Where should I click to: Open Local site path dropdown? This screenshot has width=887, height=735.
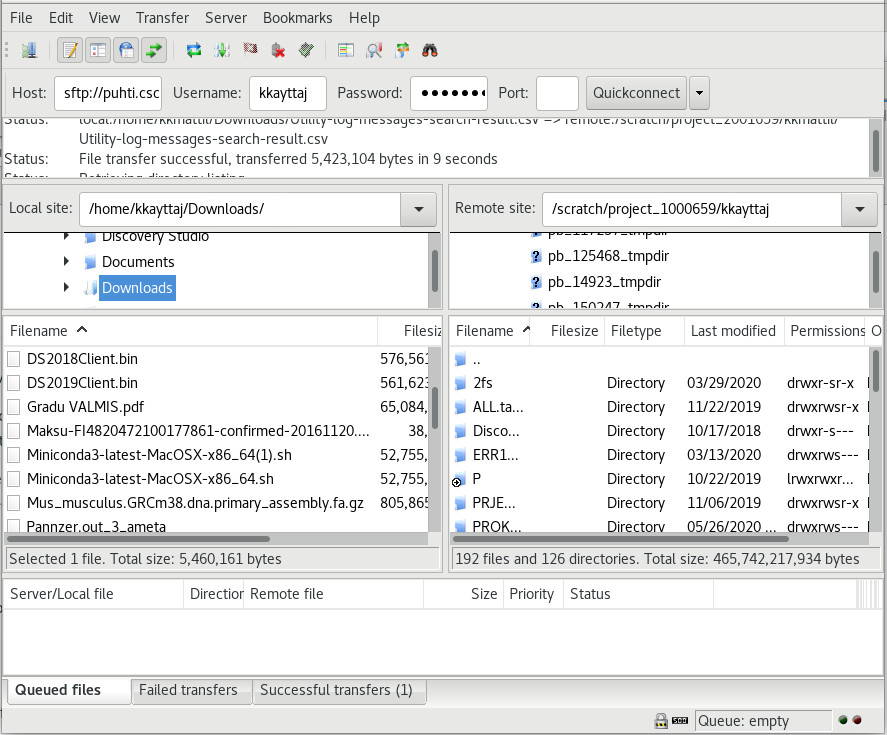[x=419, y=209]
